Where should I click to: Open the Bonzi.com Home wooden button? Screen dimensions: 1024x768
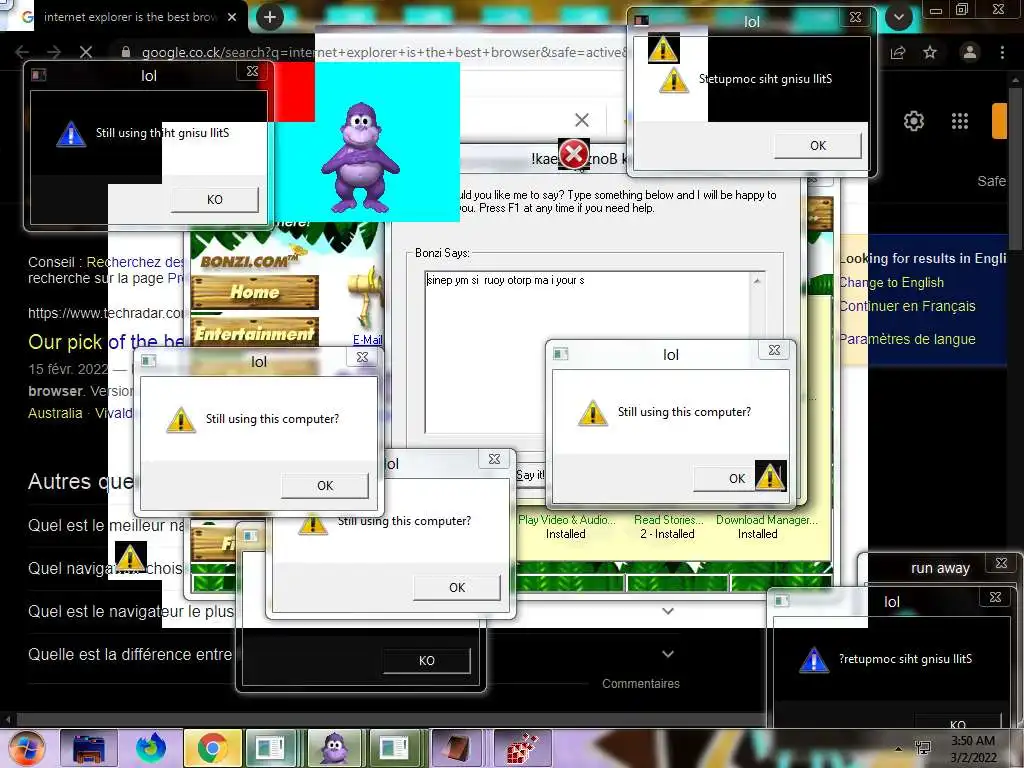254,292
